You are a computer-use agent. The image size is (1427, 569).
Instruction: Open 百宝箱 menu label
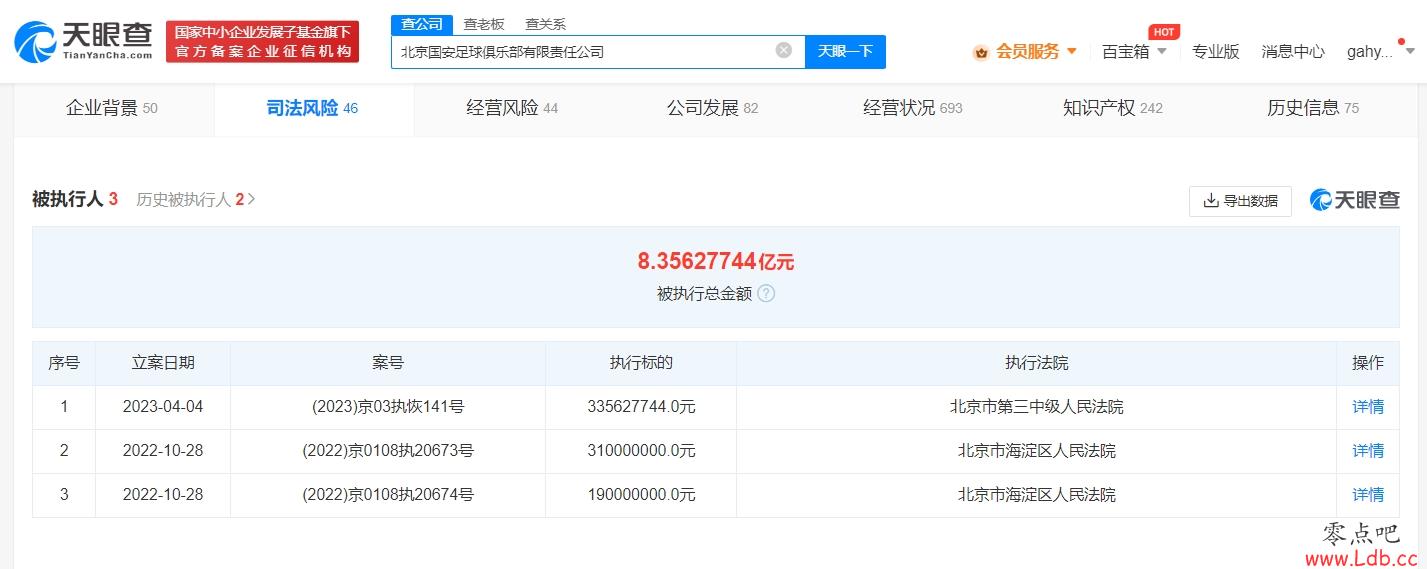coord(1126,52)
